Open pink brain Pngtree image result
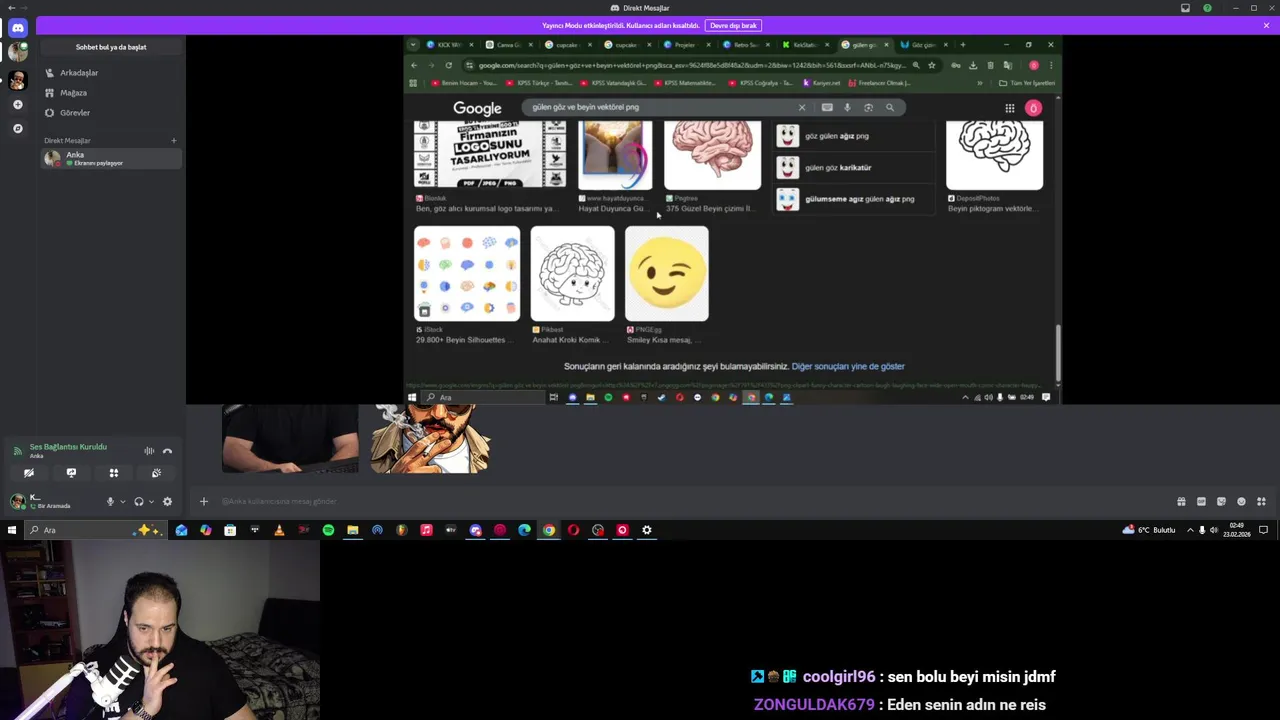 [712, 154]
